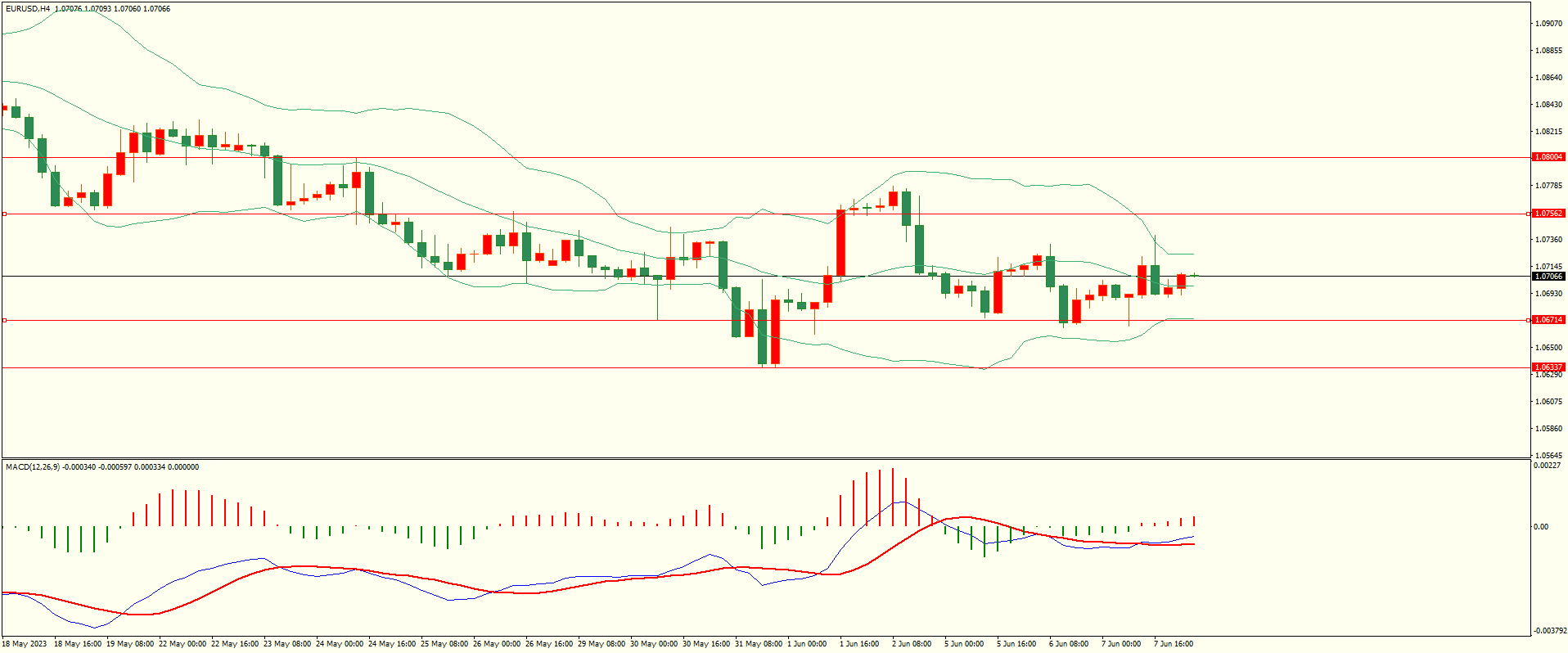The height and width of the screenshot is (653, 1568).
Task: Click the black current price label 1.07066
Action: point(1548,277)
